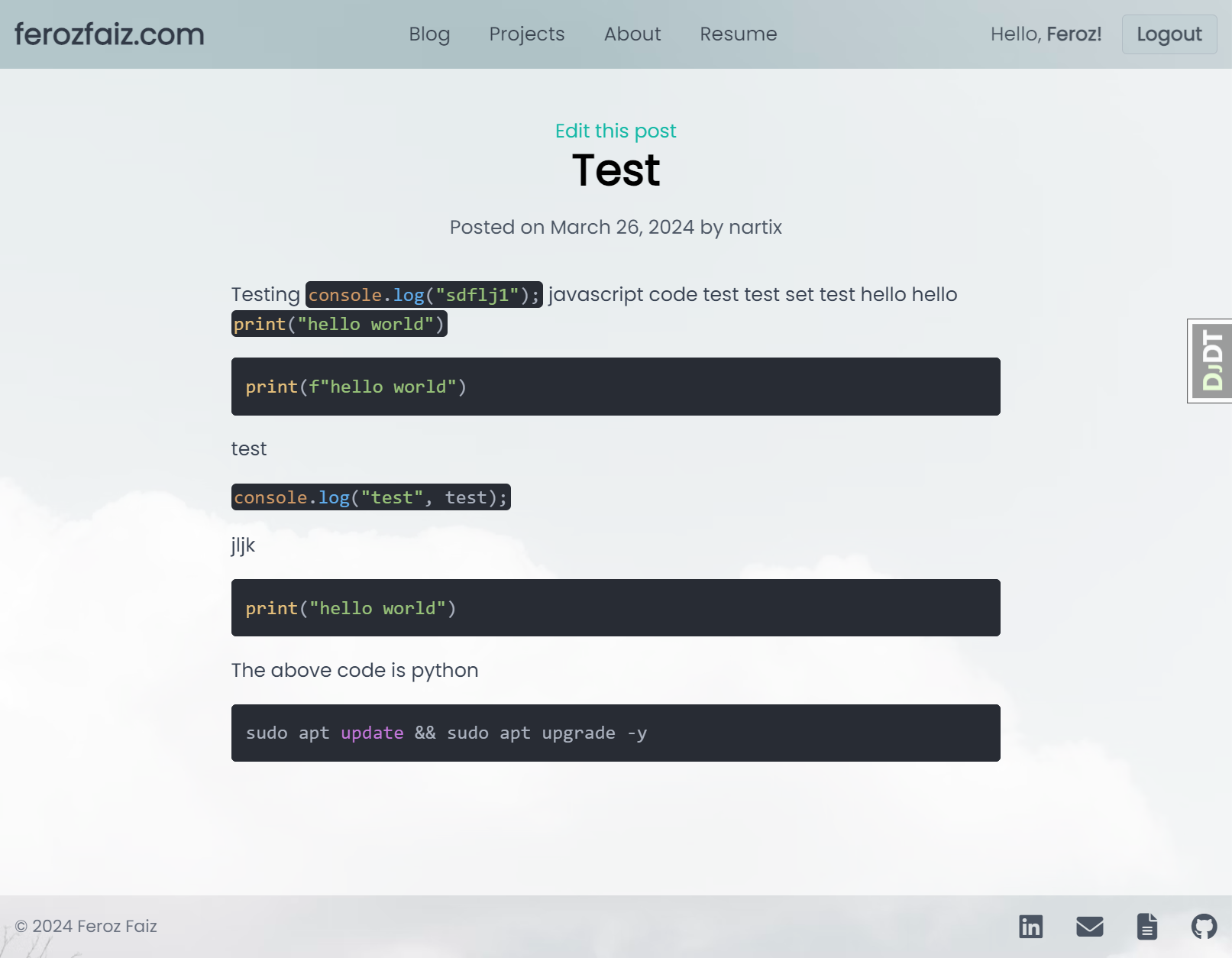
Task: Open the Edit this post link
Action: (616, 131)
